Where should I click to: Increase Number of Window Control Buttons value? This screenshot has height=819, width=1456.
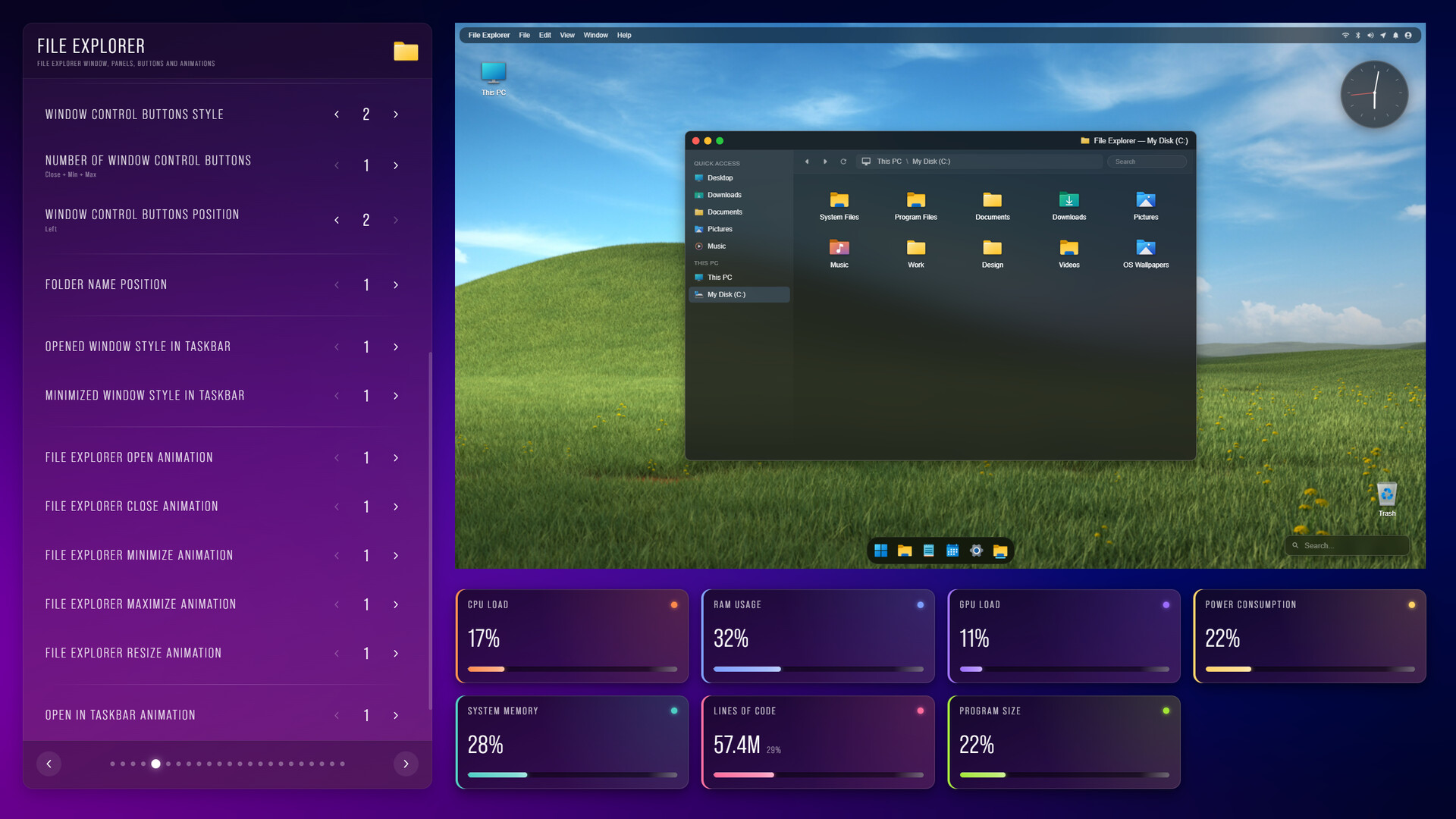(x=396, y=165)
